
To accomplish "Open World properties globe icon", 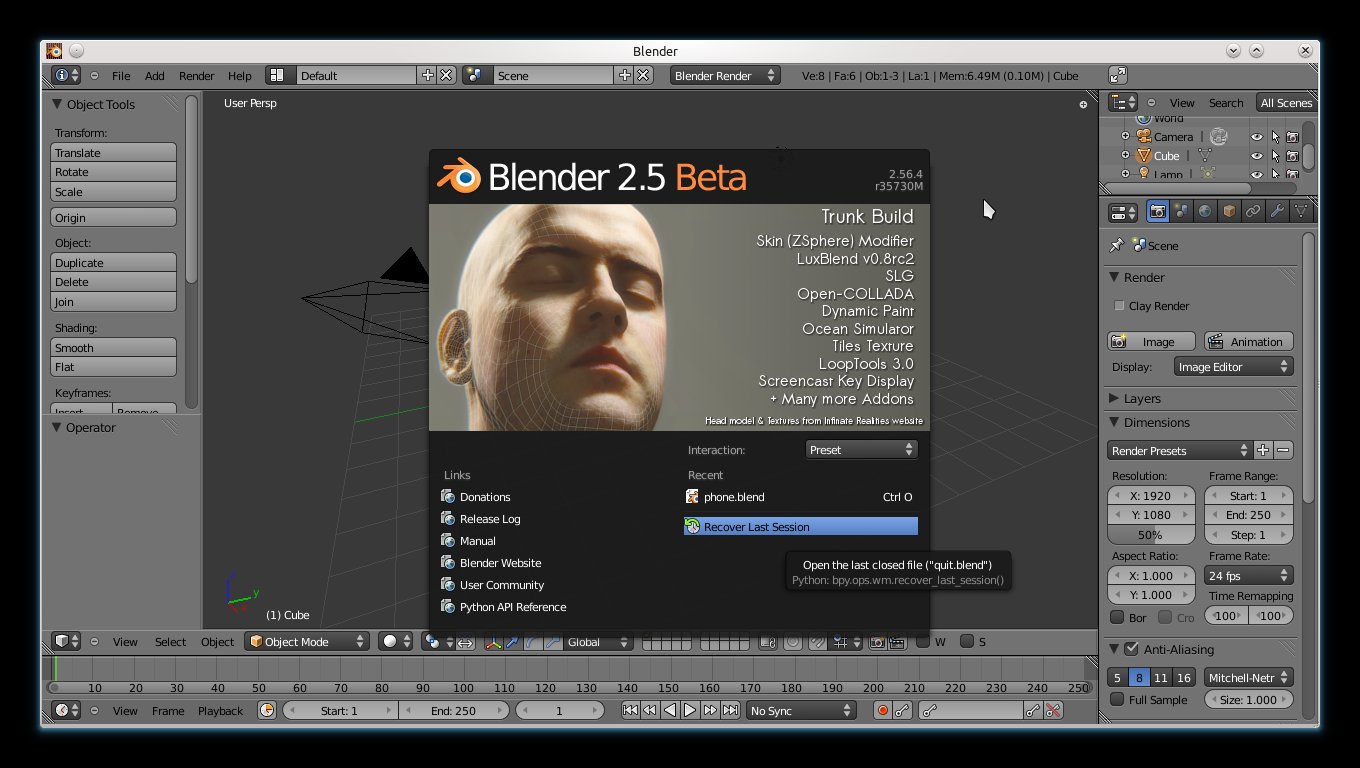I will pos(1205,212).
